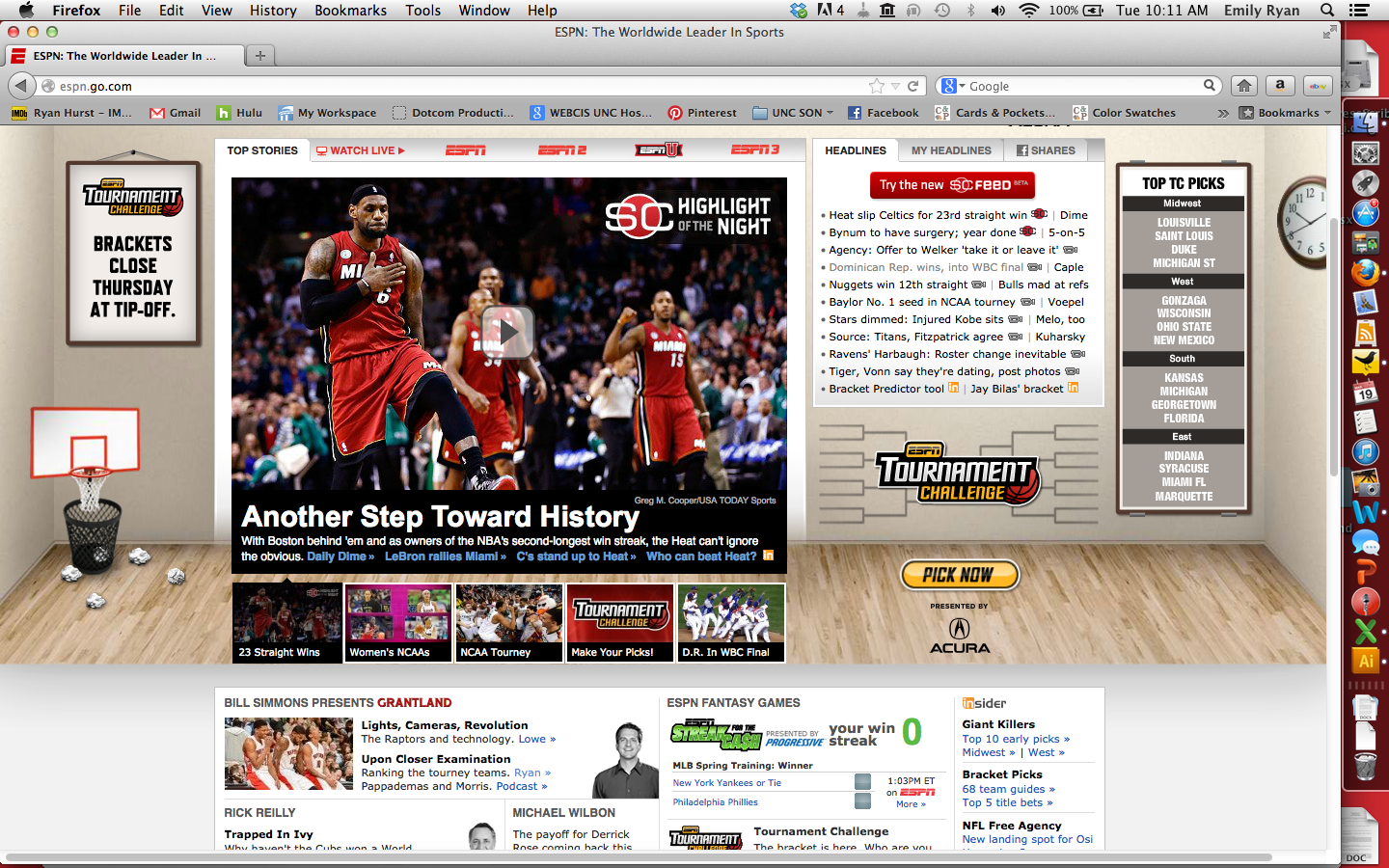
Task: Open the 68 team guides link
Action: [1008, 789]
